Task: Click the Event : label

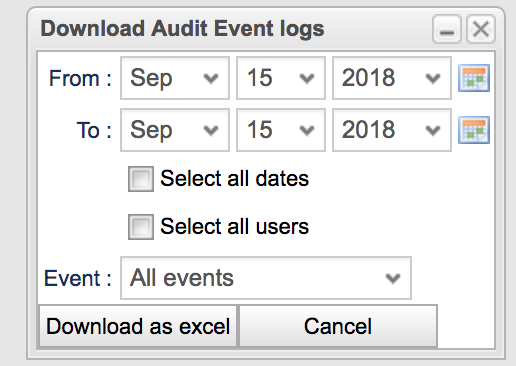Action: pos(78,278)
